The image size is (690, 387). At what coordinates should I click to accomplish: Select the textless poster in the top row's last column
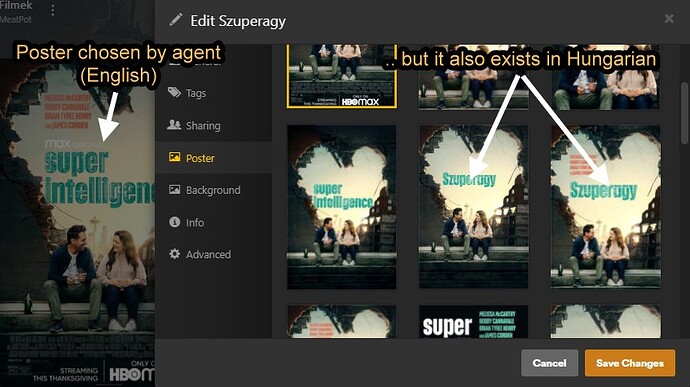click(x=606, y=77)
